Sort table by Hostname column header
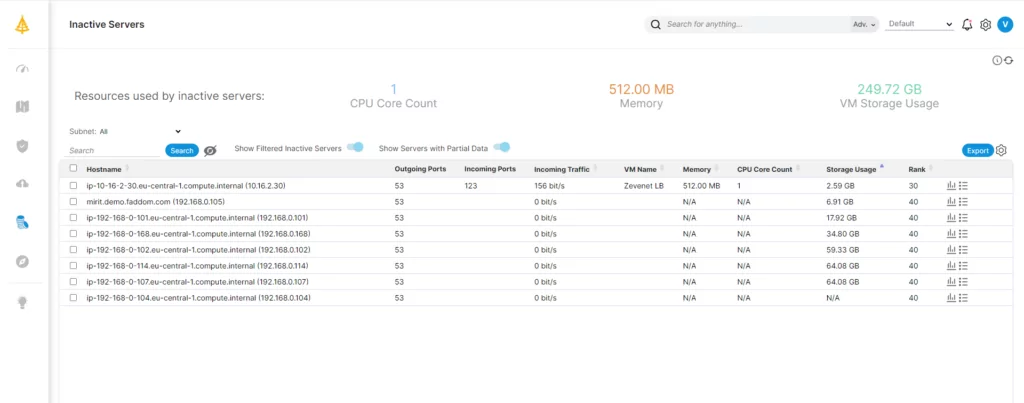 tap(104, 169)
